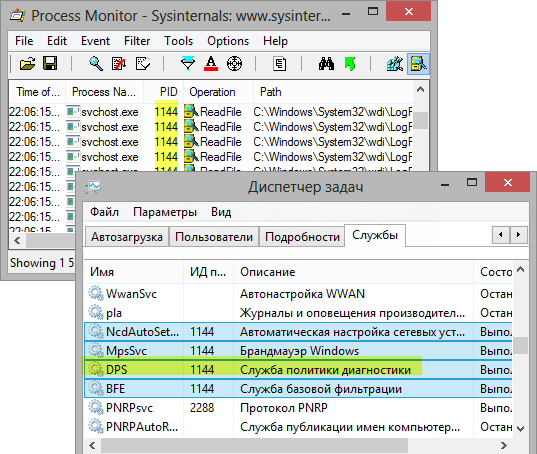Screen dimensions: 537x454
Task: Click the tab strip scroll-right arrow
Action: (x=519, y=235)
